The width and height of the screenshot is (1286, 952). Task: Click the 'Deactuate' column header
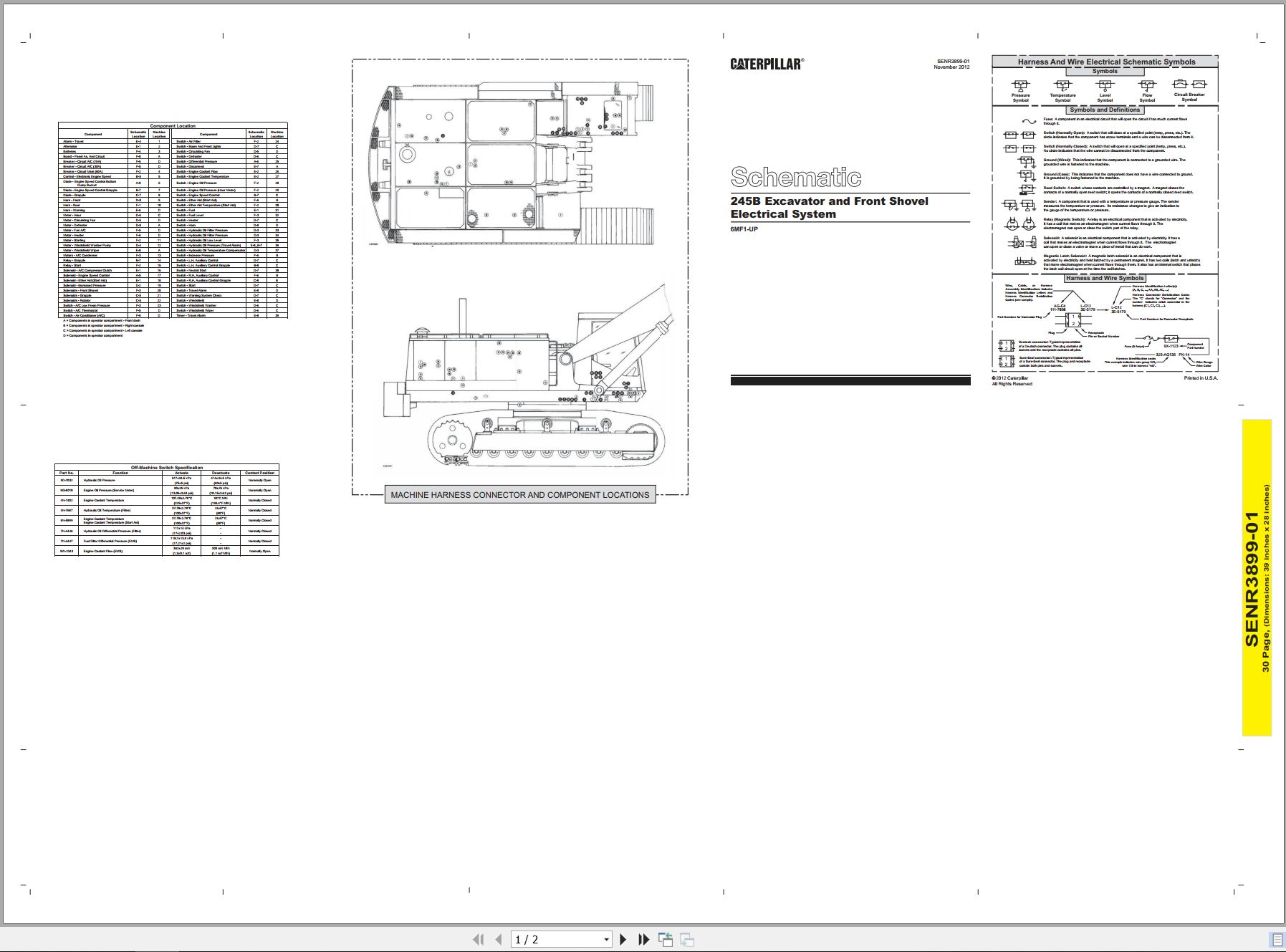click(x=221, y=473)
